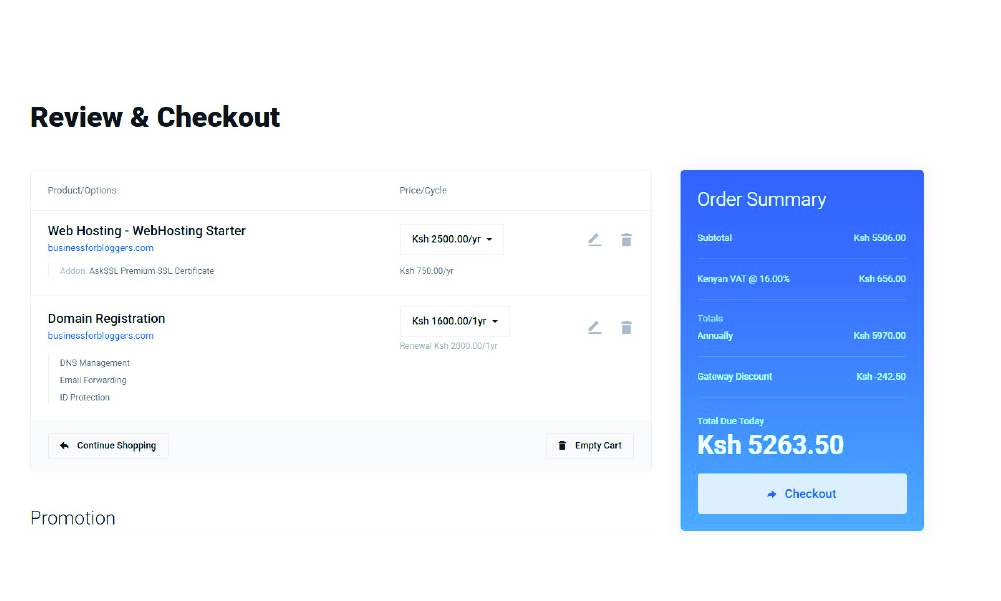Remove Web Hosting via its trash icon
Viewport: 1001px width, 601px height.
627,239
